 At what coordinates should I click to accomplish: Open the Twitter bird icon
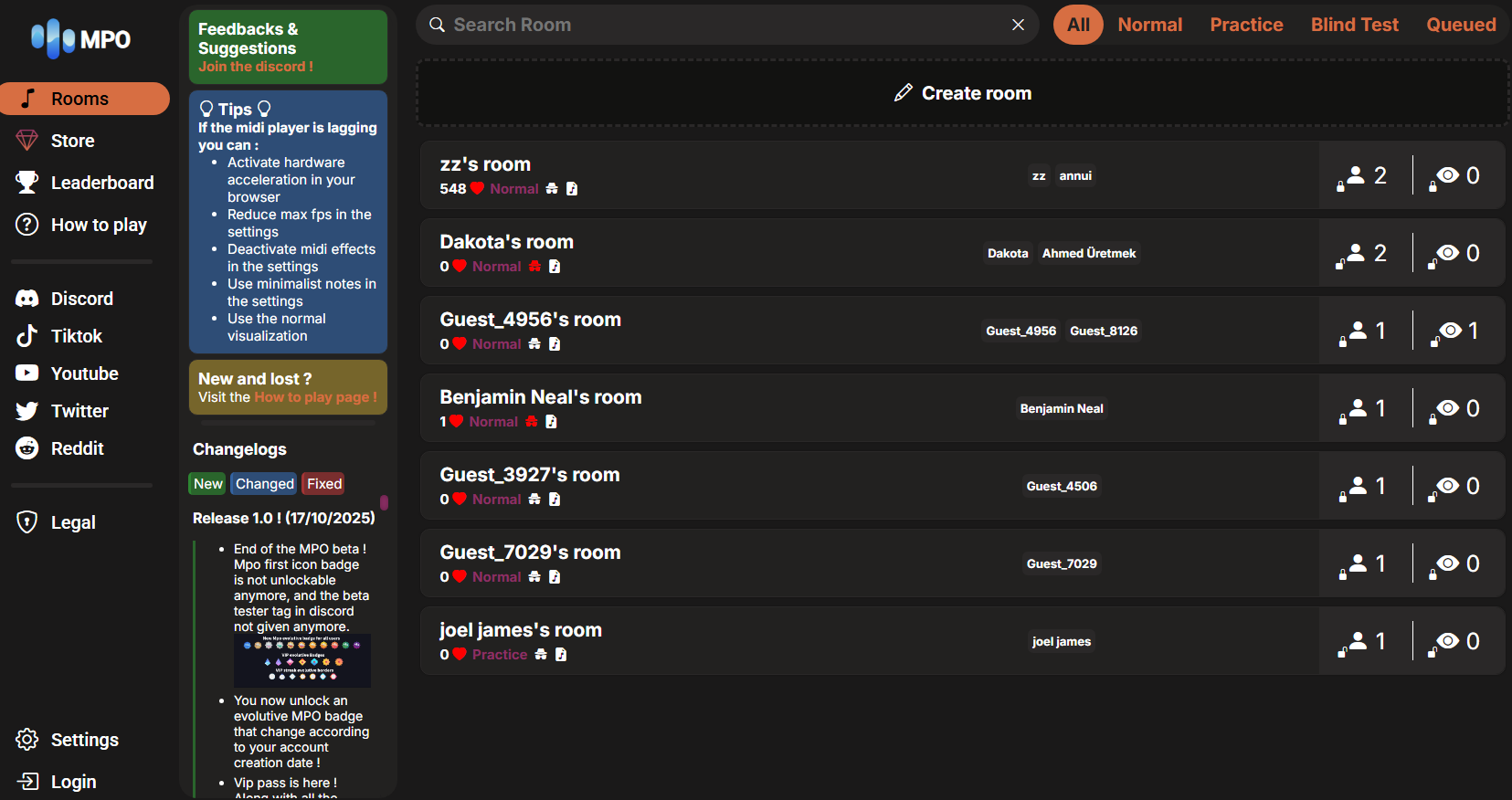coord(27,411)
